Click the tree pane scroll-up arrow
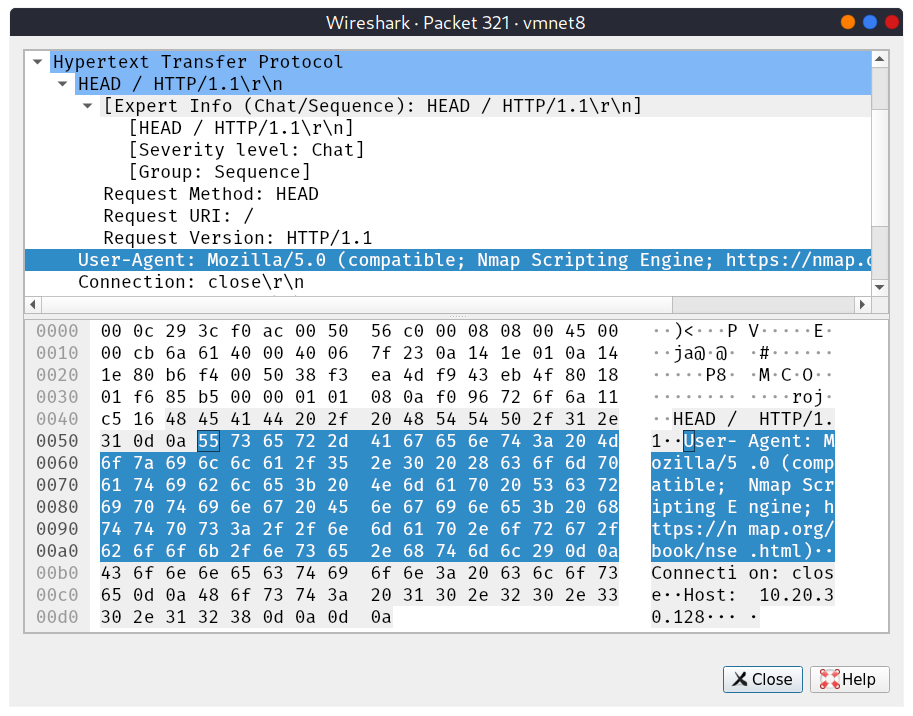 (x=879, y=59)
